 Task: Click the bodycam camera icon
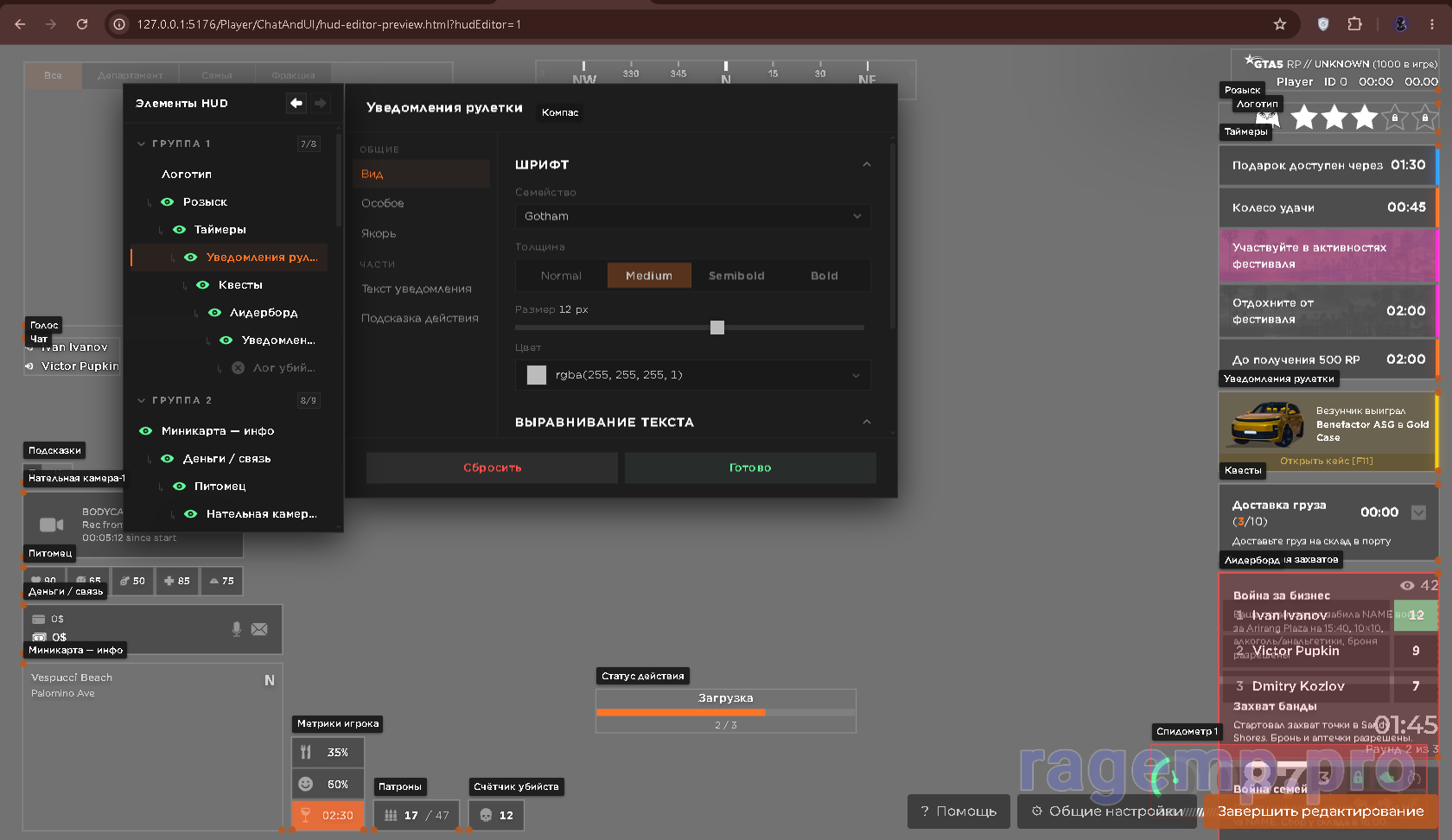tap(52, 525)
